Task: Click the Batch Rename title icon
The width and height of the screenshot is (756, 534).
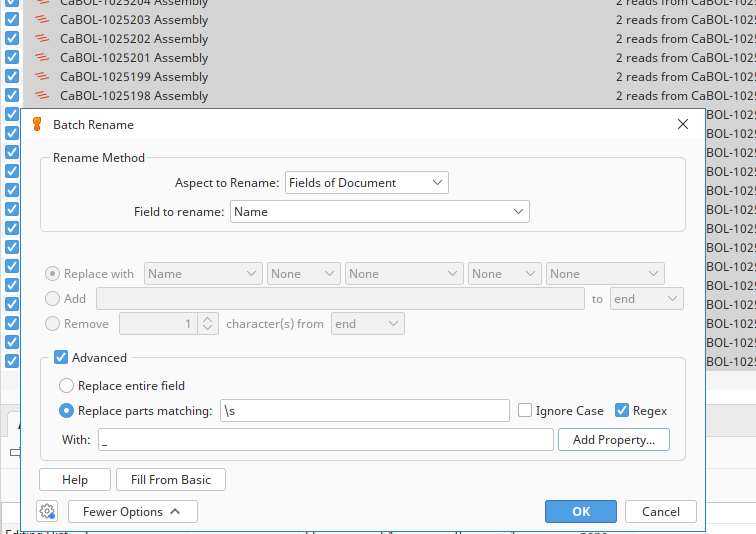Action: click(x=38, y=125)
